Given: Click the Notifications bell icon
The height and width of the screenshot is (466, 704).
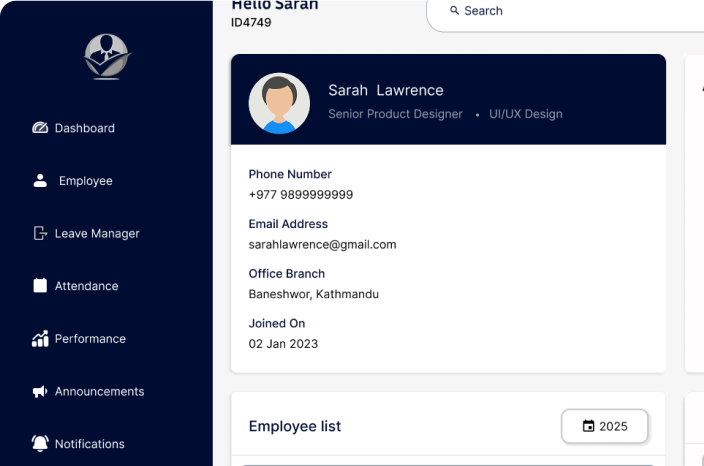Looking at the screenshot, I should 40,443.
